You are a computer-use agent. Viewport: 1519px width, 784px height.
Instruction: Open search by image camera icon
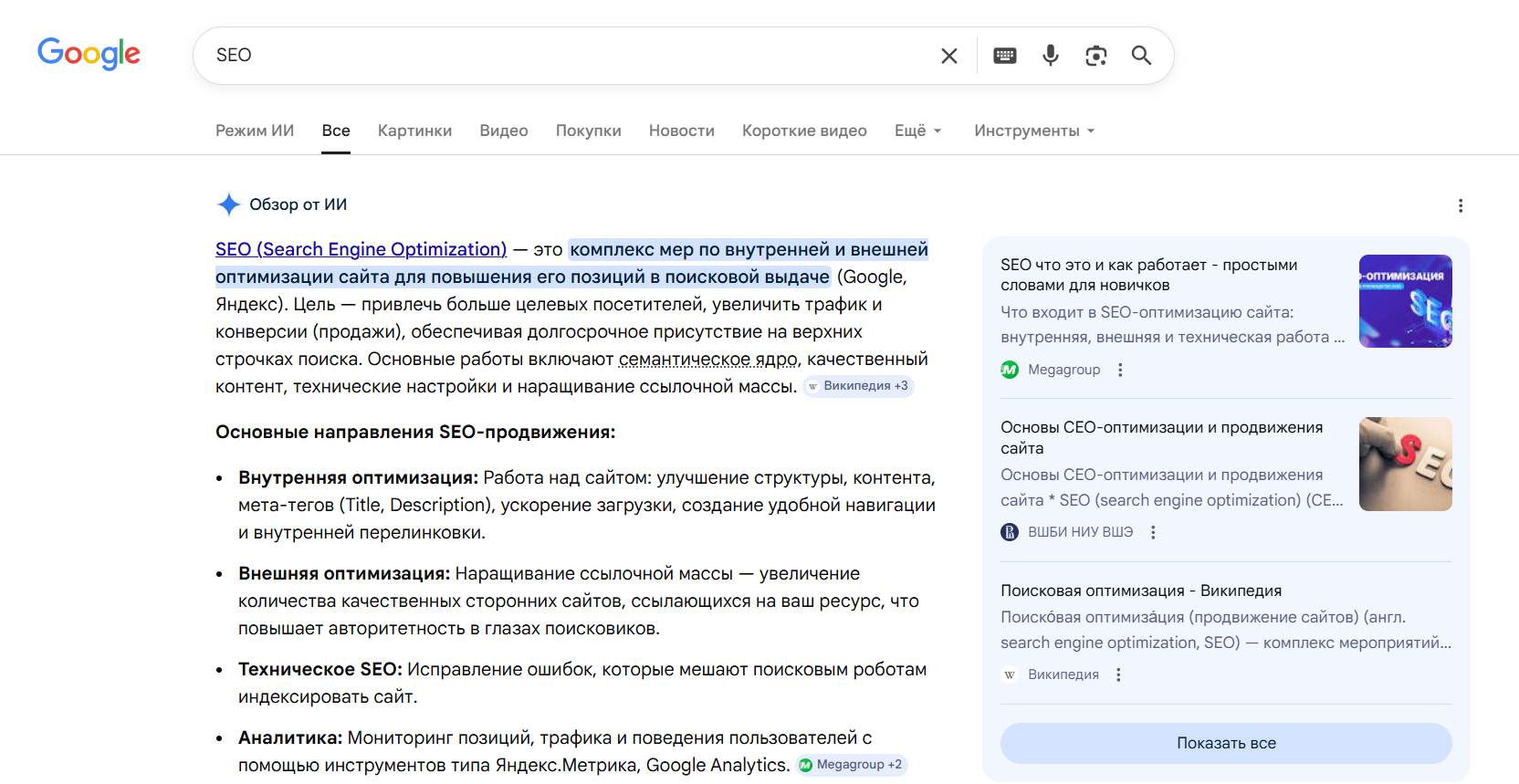point(1096,56)
